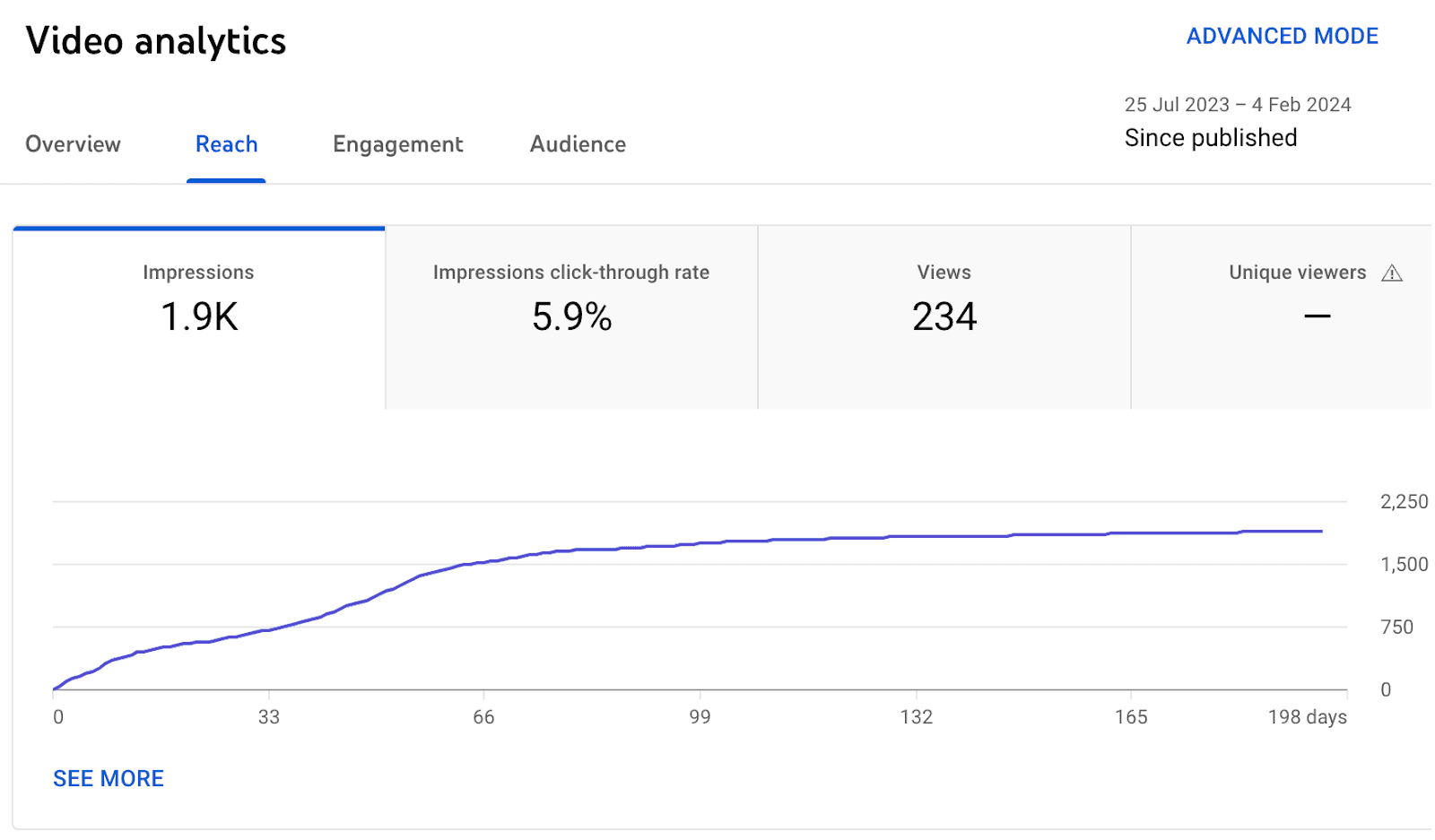Click the 25 Jul 2023 – 4 Feb 2024 range
Screen dimensions: 1435x840
[x=1238, y=104]
